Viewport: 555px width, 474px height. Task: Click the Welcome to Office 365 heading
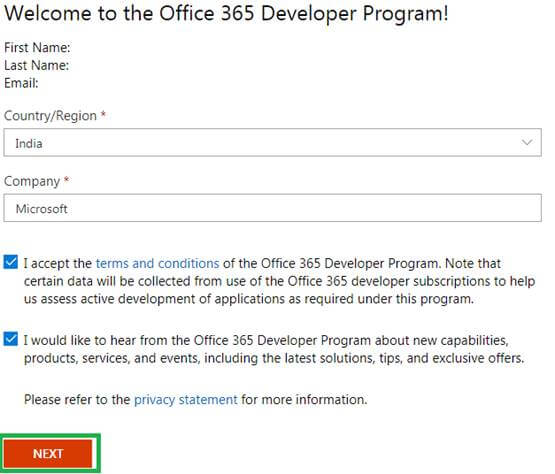tap(226, 13)
